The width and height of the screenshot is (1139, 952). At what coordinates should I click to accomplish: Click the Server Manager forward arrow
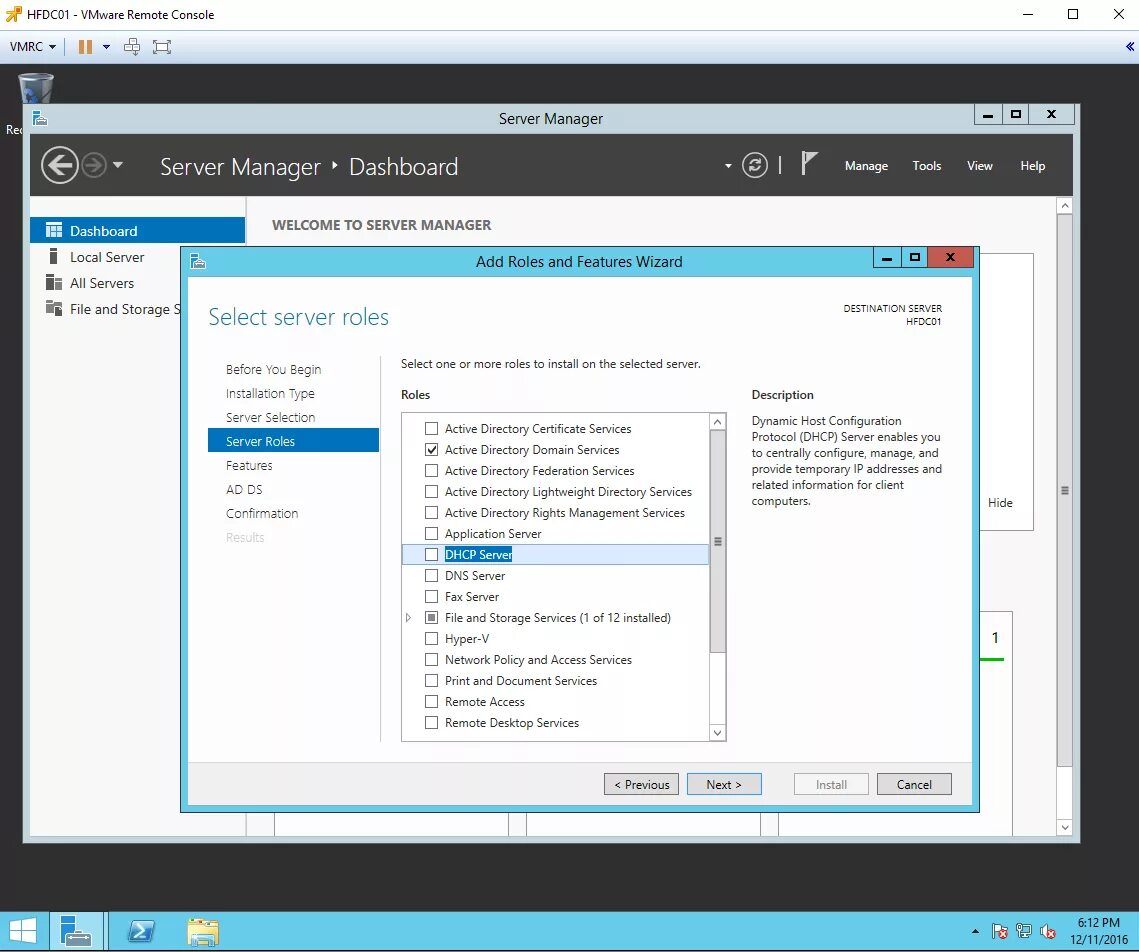pyautogui.click(x=94, y=166)
